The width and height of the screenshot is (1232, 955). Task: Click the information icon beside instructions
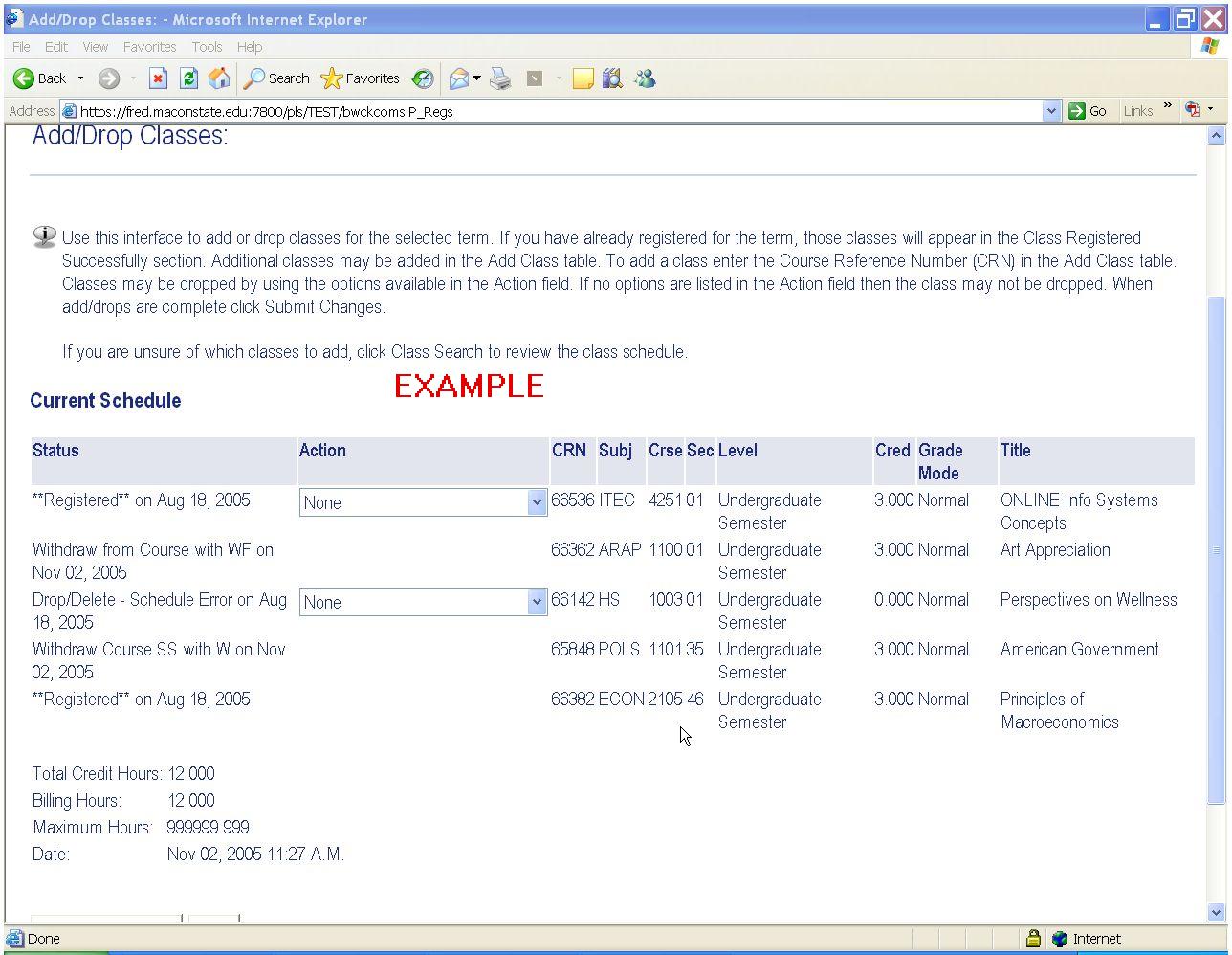pyautogui.click(x=44, y=236)
